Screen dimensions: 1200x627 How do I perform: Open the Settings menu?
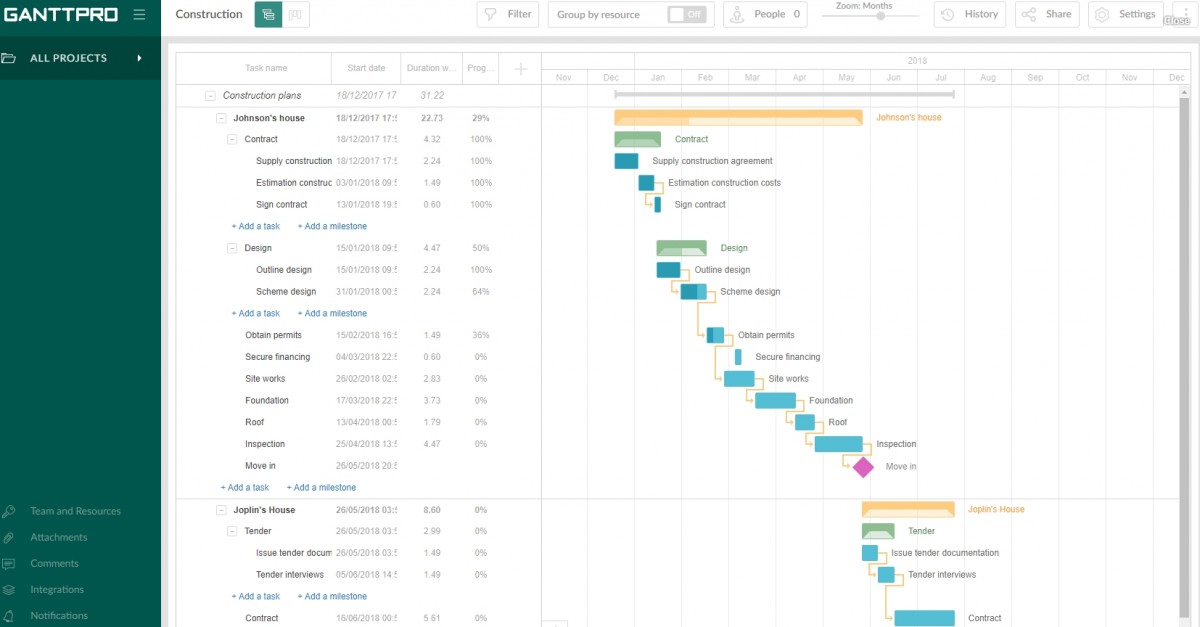click(x=1125, y=14)
